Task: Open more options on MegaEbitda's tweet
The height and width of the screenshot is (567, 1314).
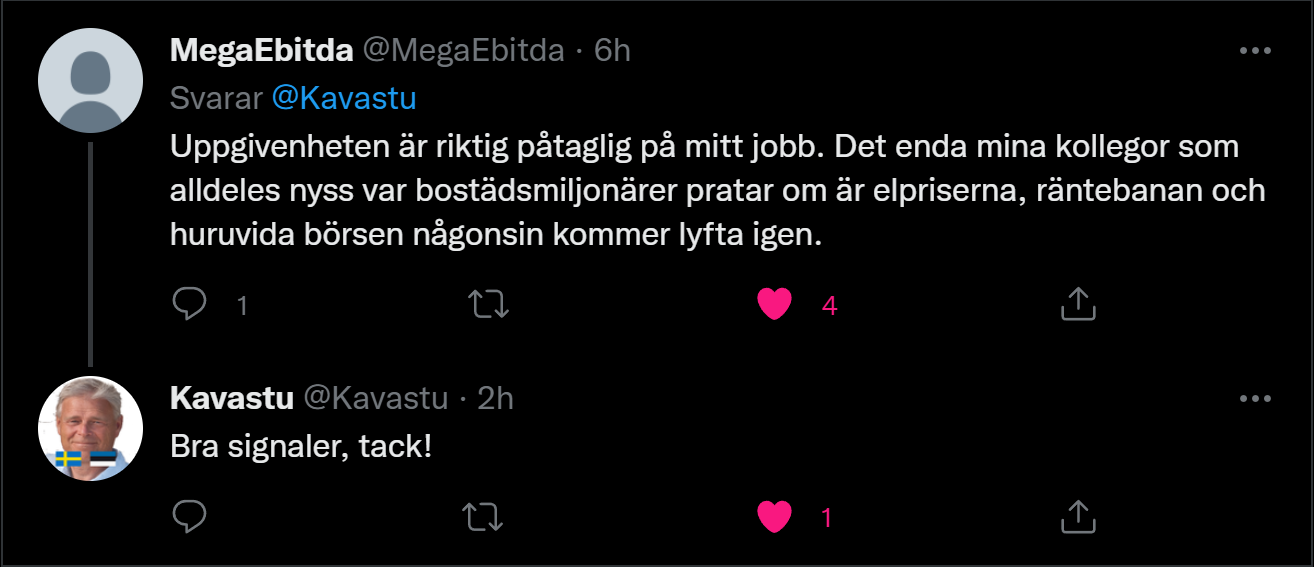Action: point(1255,50)
